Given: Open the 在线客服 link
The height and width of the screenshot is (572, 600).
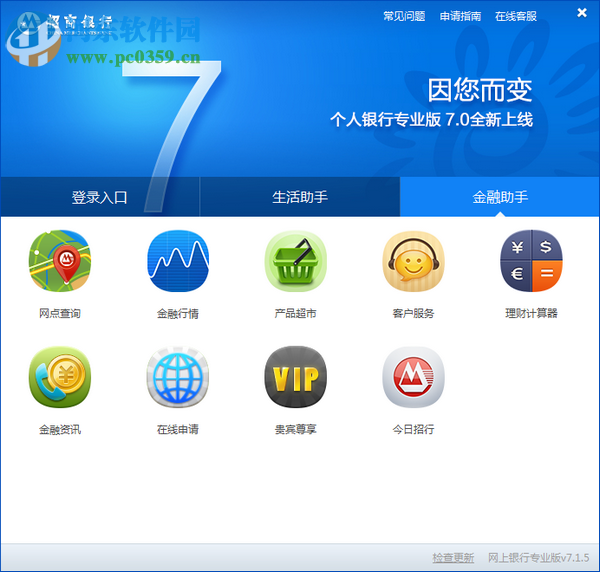Looking at the screenshot, I should coord(516,16).
